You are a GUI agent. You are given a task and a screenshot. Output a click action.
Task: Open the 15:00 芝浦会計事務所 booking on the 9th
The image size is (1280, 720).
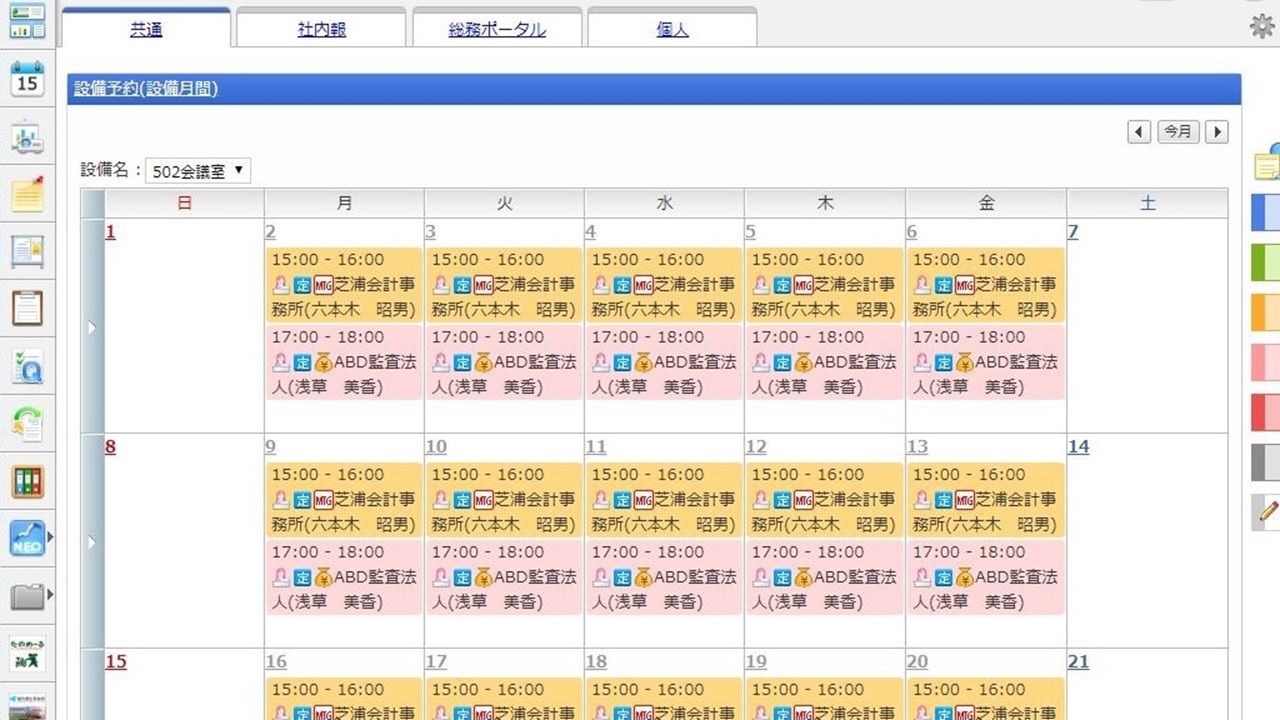[344, 500]
